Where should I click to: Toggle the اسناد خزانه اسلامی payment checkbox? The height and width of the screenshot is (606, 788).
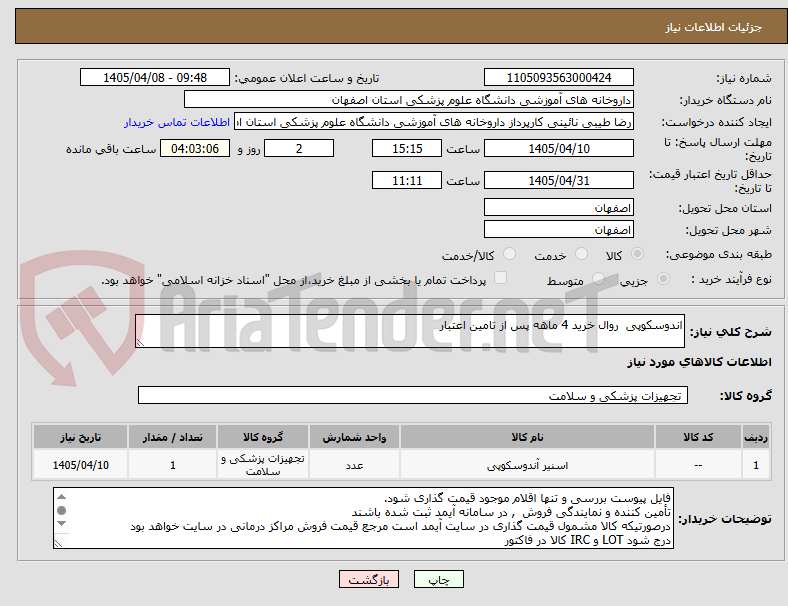pos(501,278)
